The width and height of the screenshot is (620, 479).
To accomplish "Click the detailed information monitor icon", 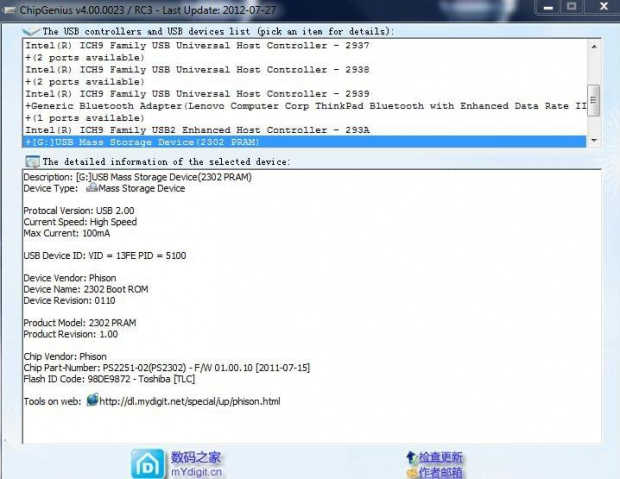I will point(32,162).
